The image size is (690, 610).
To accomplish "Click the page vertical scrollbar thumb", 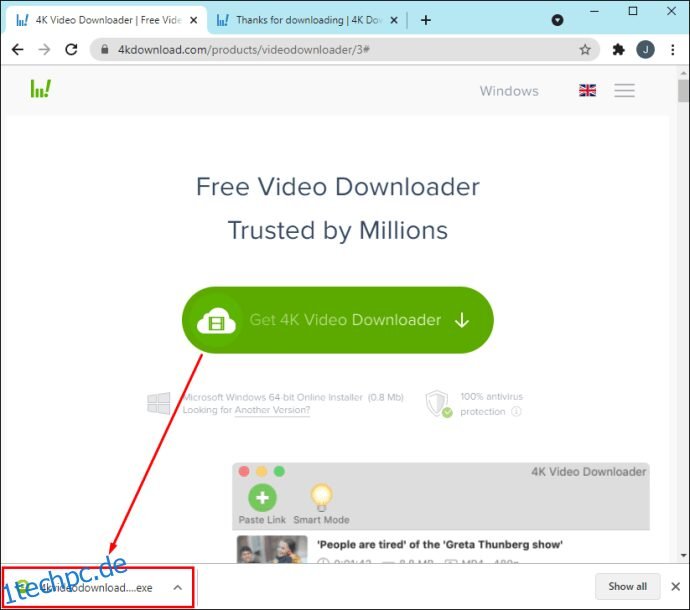I will point(683,91).
